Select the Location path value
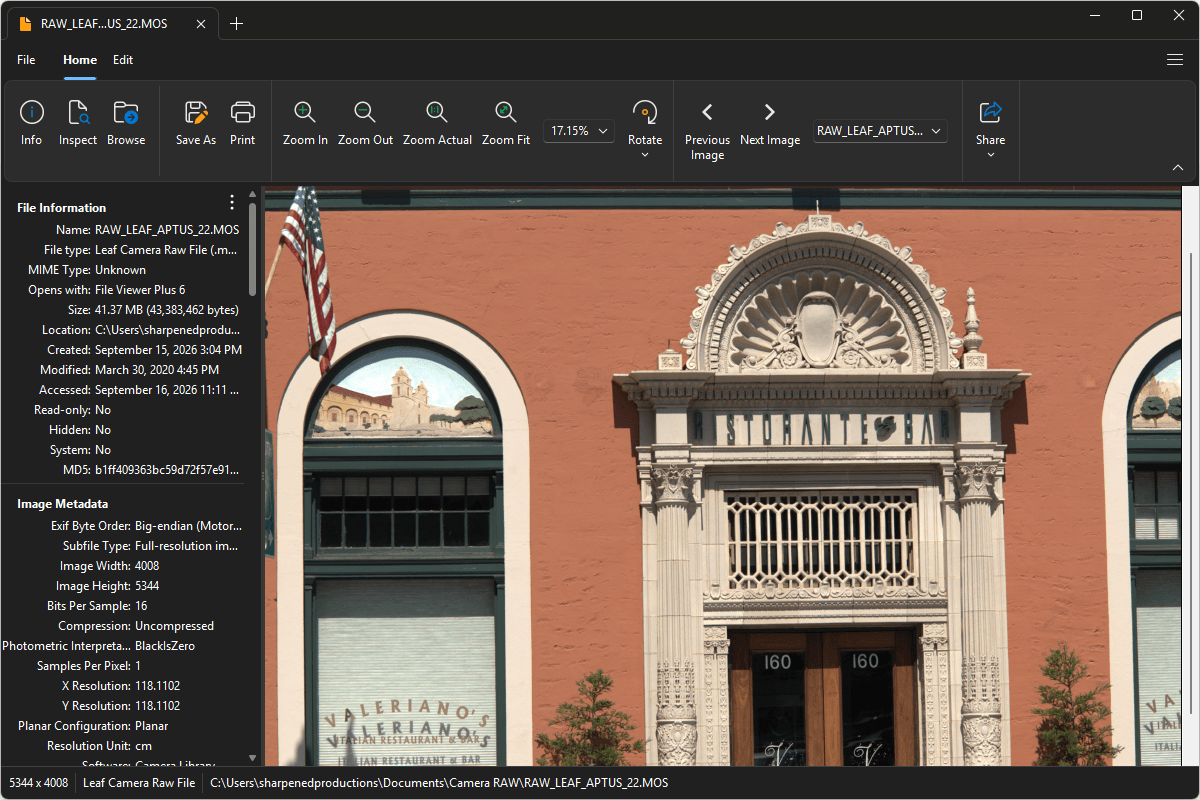This screenshot has height=800, width=1200. 168,330
